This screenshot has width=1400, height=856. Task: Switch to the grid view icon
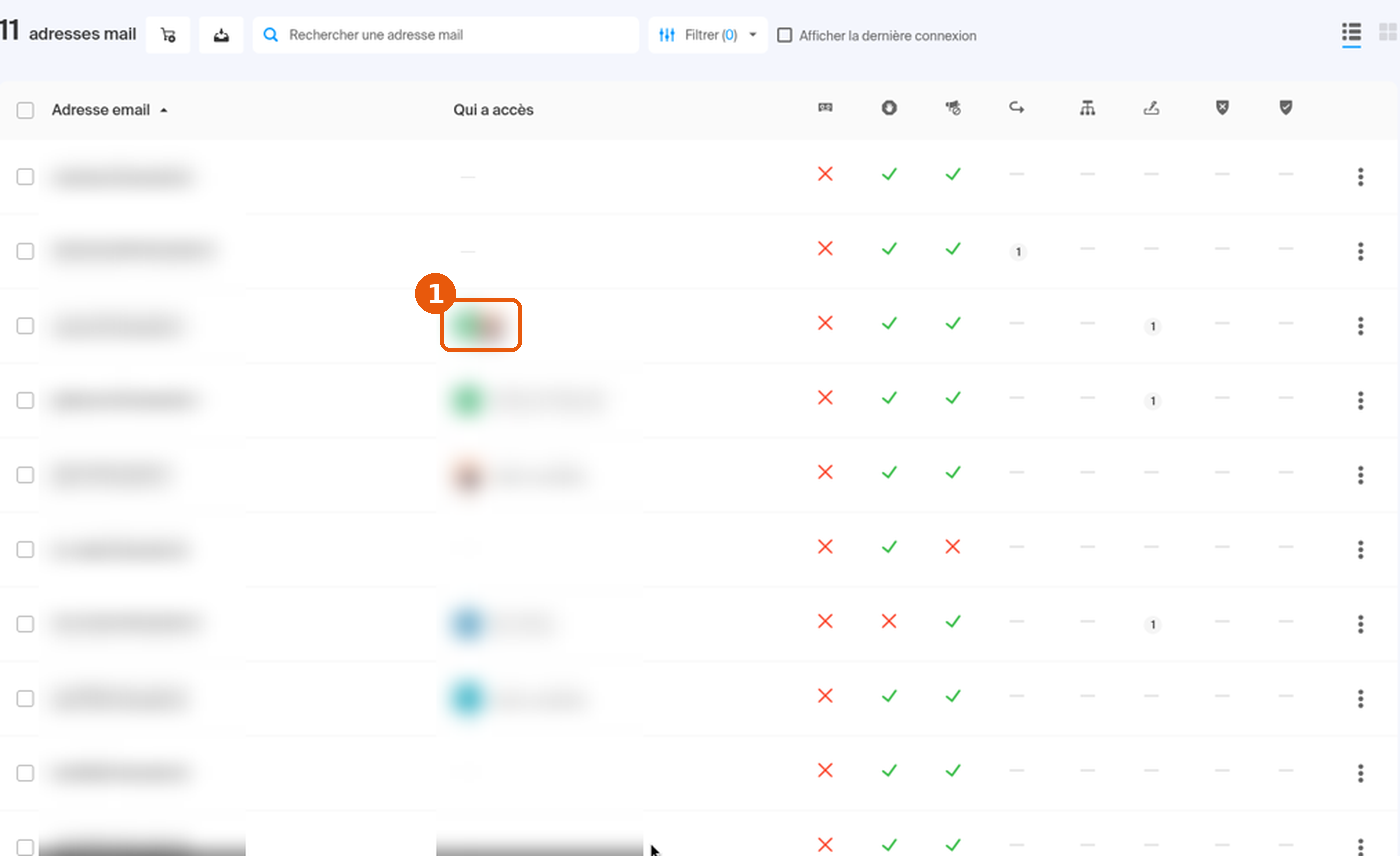tap(1388, 33)
